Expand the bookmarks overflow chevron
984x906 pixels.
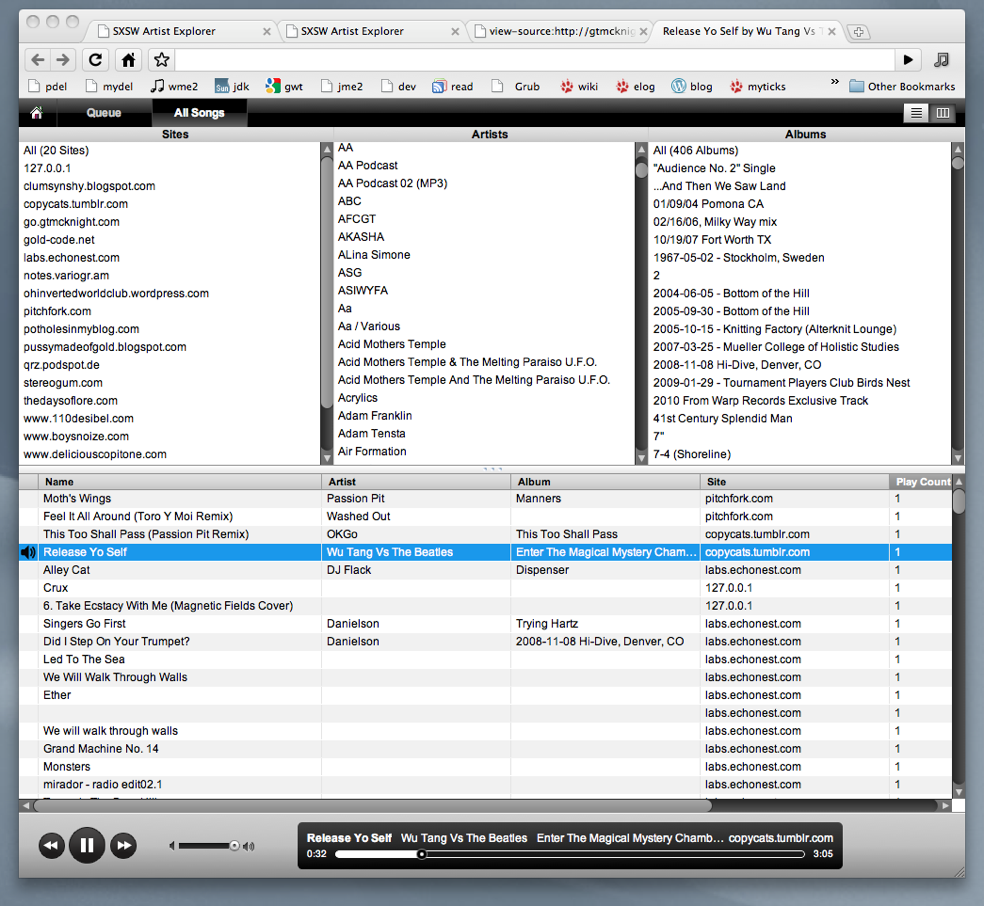point(835,85)
